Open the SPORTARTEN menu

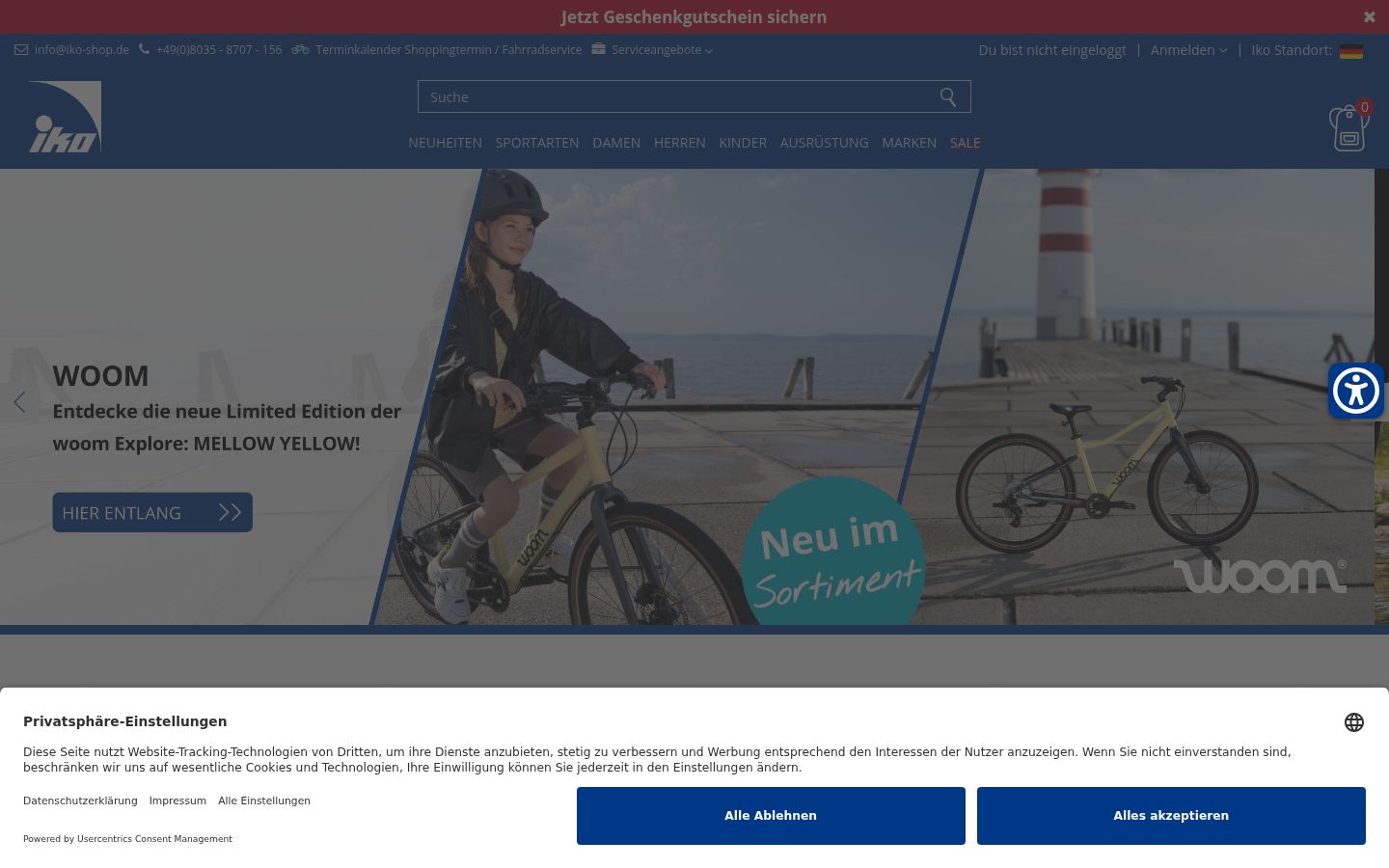click(x=537, y=143)
